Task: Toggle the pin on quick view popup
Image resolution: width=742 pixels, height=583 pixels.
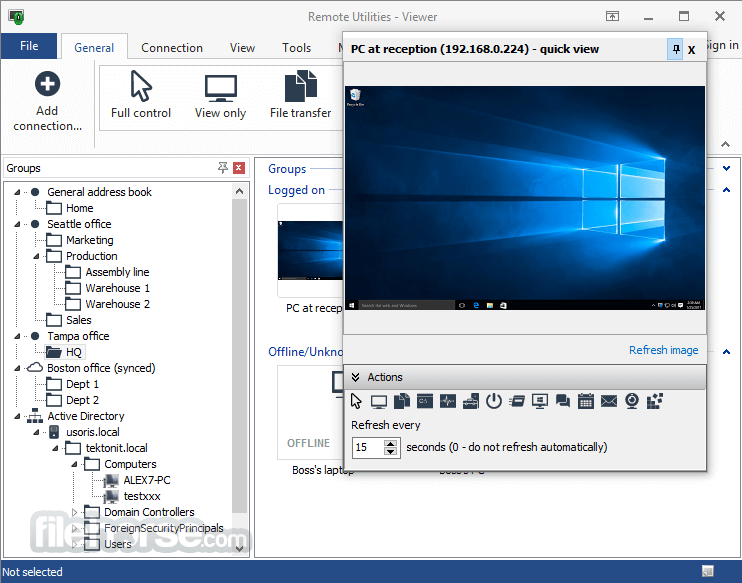Action: click(676, 49)
